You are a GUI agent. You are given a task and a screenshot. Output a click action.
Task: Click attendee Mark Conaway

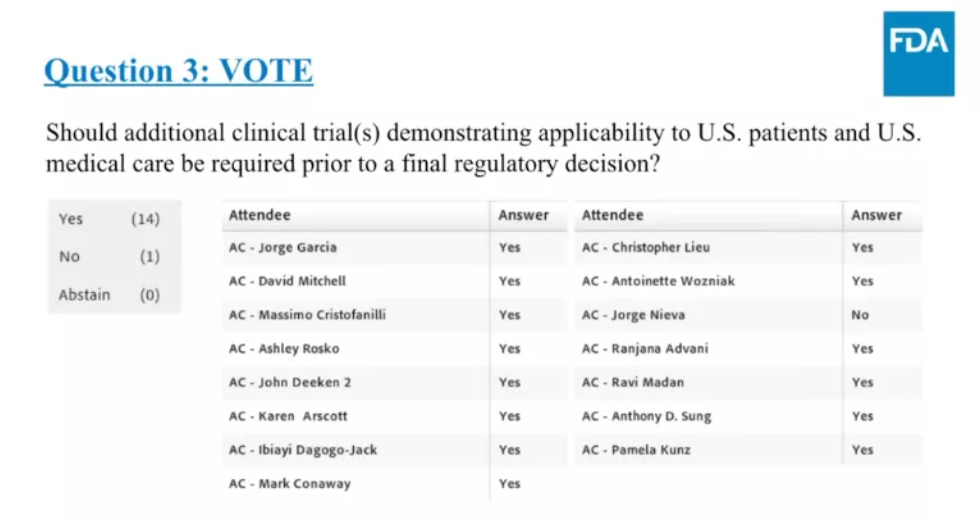(x=290, y=484)
